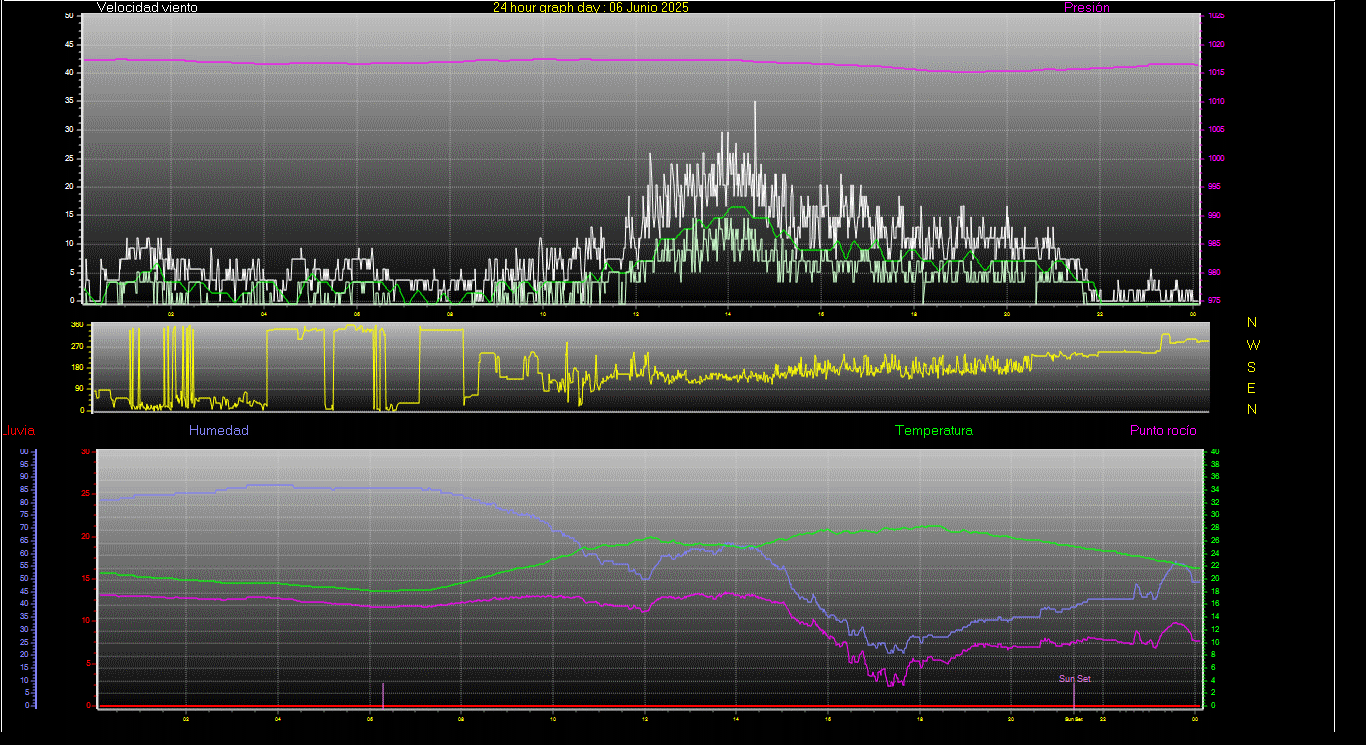Click the 'W' wind direction letter
1366x745 pixels.
tap(1253, 345)
